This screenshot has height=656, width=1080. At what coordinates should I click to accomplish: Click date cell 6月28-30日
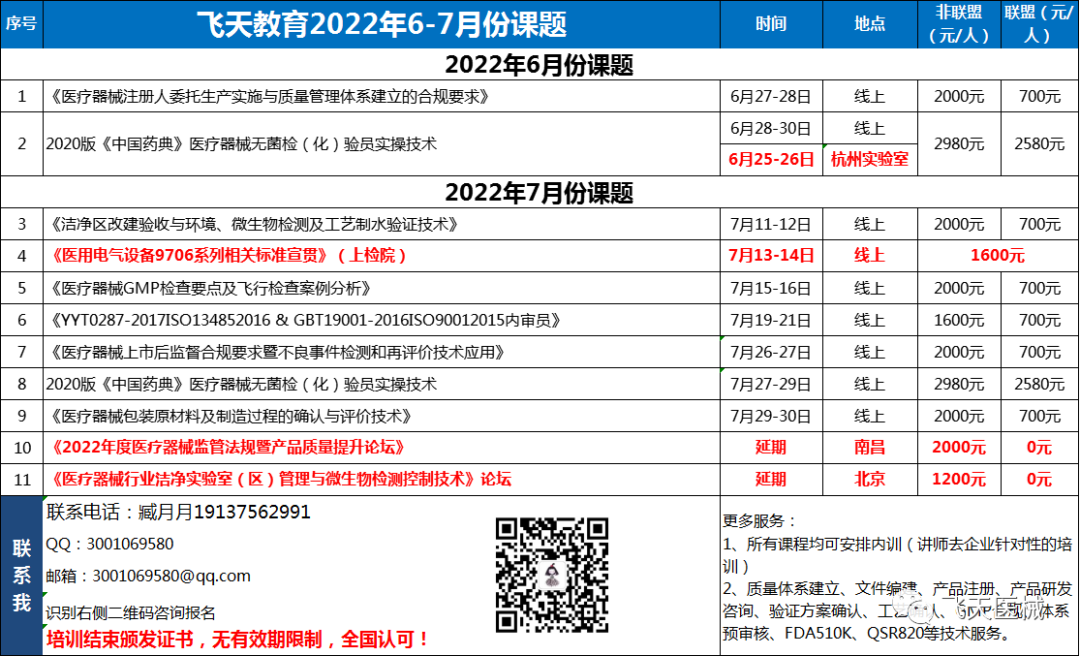click(771, 128)
